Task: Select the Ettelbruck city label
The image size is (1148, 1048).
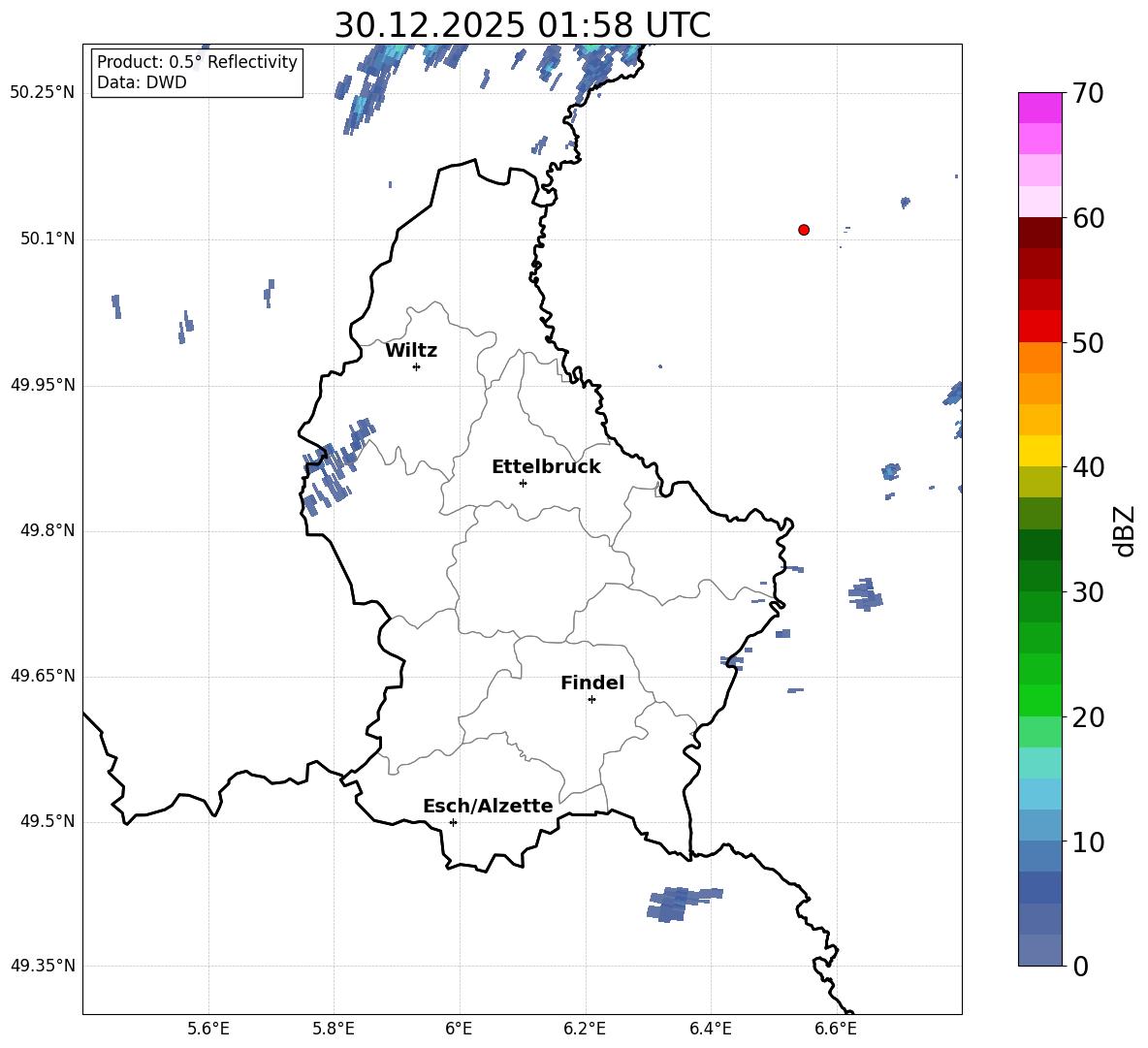Action: tap(546, 467)
